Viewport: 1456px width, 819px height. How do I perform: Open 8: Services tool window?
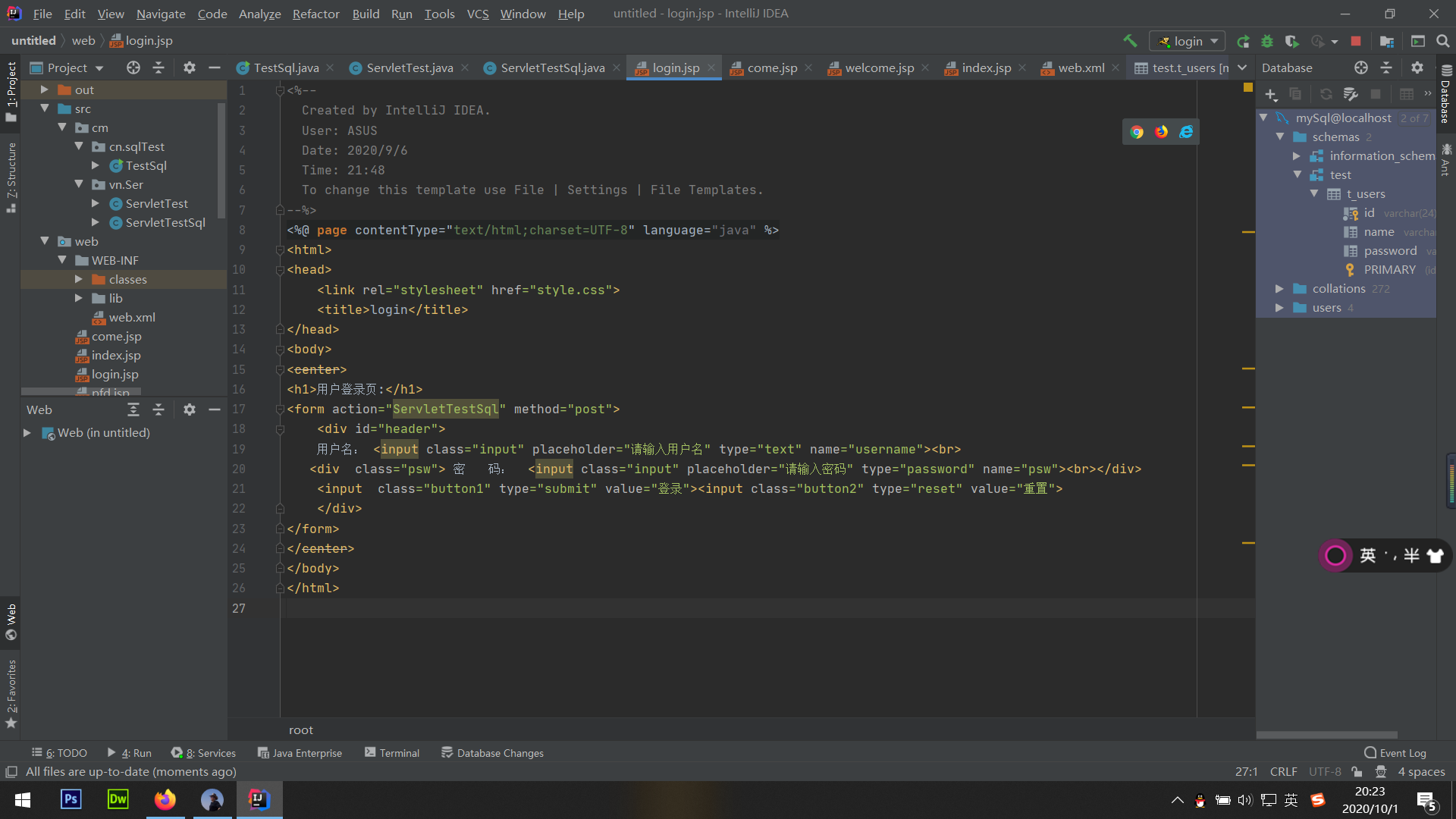click(203, 753)
